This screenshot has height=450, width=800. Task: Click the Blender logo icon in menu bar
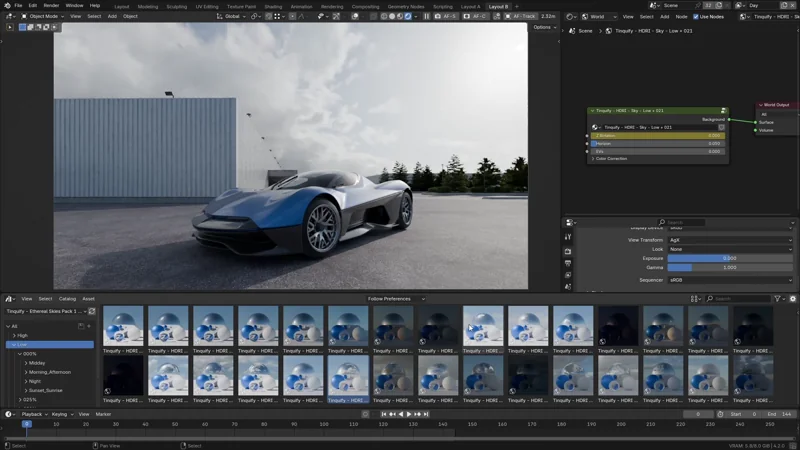[x=6, y=5]
